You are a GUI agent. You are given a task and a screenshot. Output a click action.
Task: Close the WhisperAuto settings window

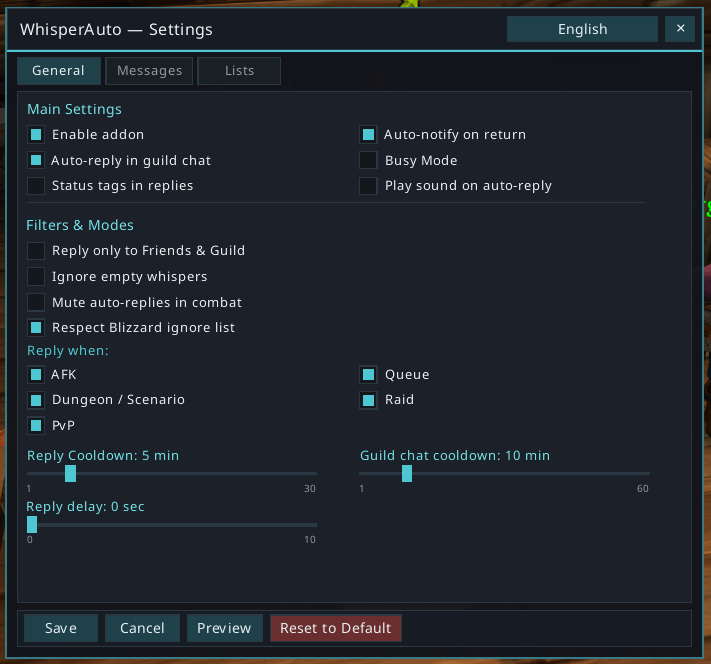680,29
